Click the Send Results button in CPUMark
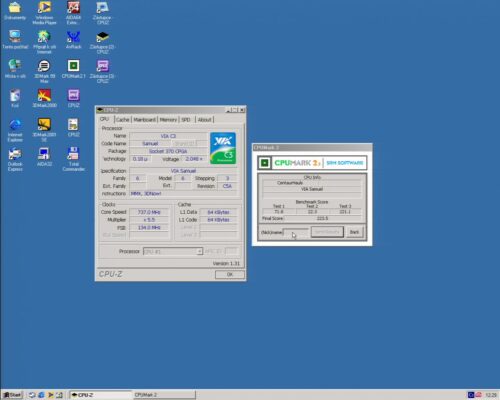The height and width of the screenshot is (400, 500). click(x=327, y=232)
